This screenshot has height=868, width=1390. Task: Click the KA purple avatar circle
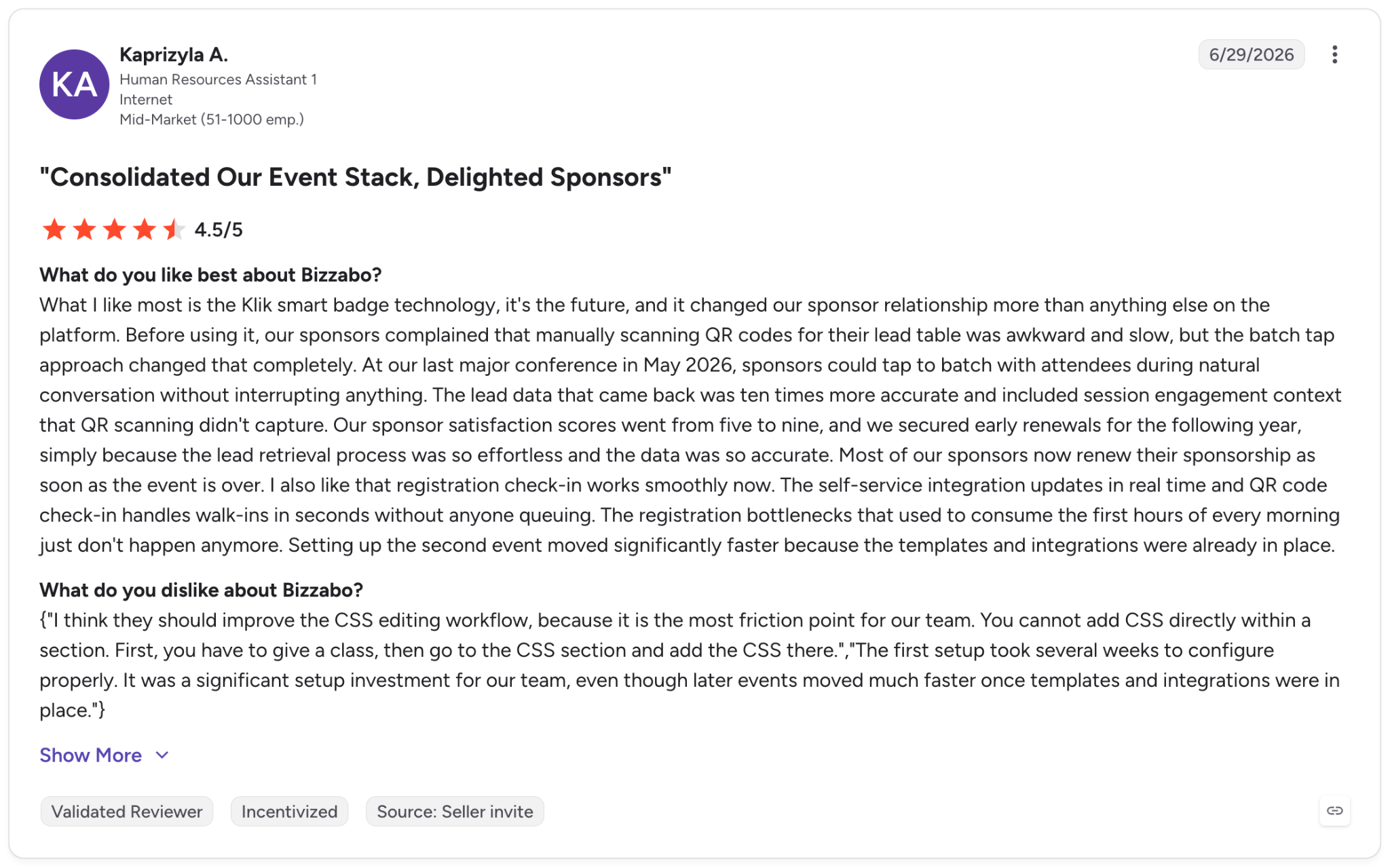(x=75, y=84)
